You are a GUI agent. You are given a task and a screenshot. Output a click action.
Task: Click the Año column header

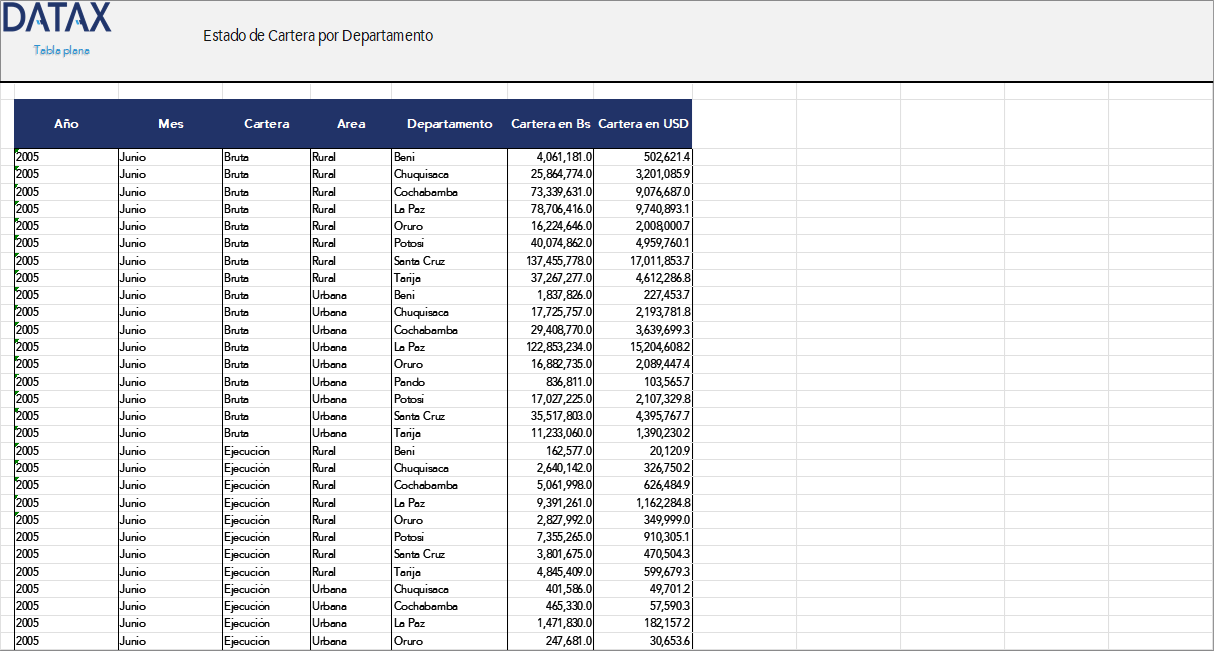pyautogui.click(x=65, y=124)
